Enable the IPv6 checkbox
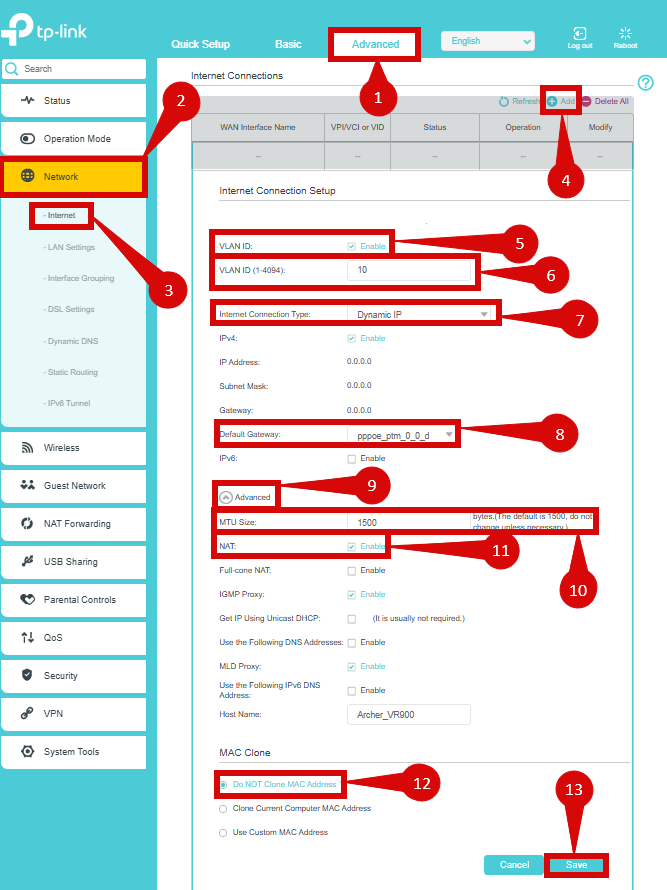The height and width of the screenshot is (890, 667). (351, 459)
